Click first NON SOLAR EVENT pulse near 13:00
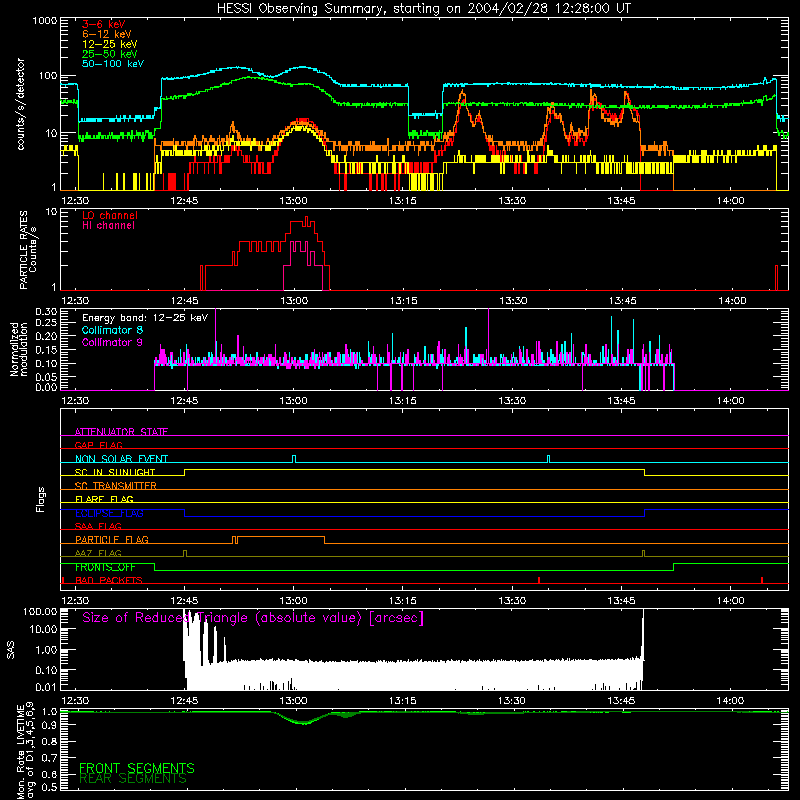The width and height of the screenshot is (800, 800). [293, 459]
